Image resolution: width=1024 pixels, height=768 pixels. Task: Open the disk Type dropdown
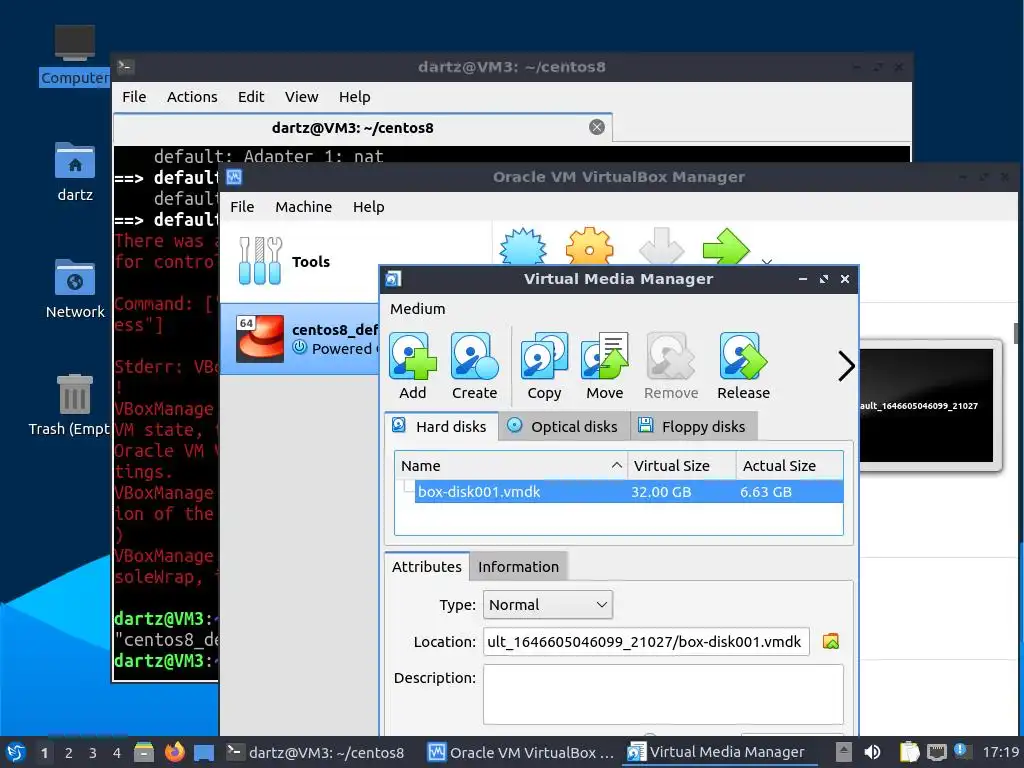[548, 605]
